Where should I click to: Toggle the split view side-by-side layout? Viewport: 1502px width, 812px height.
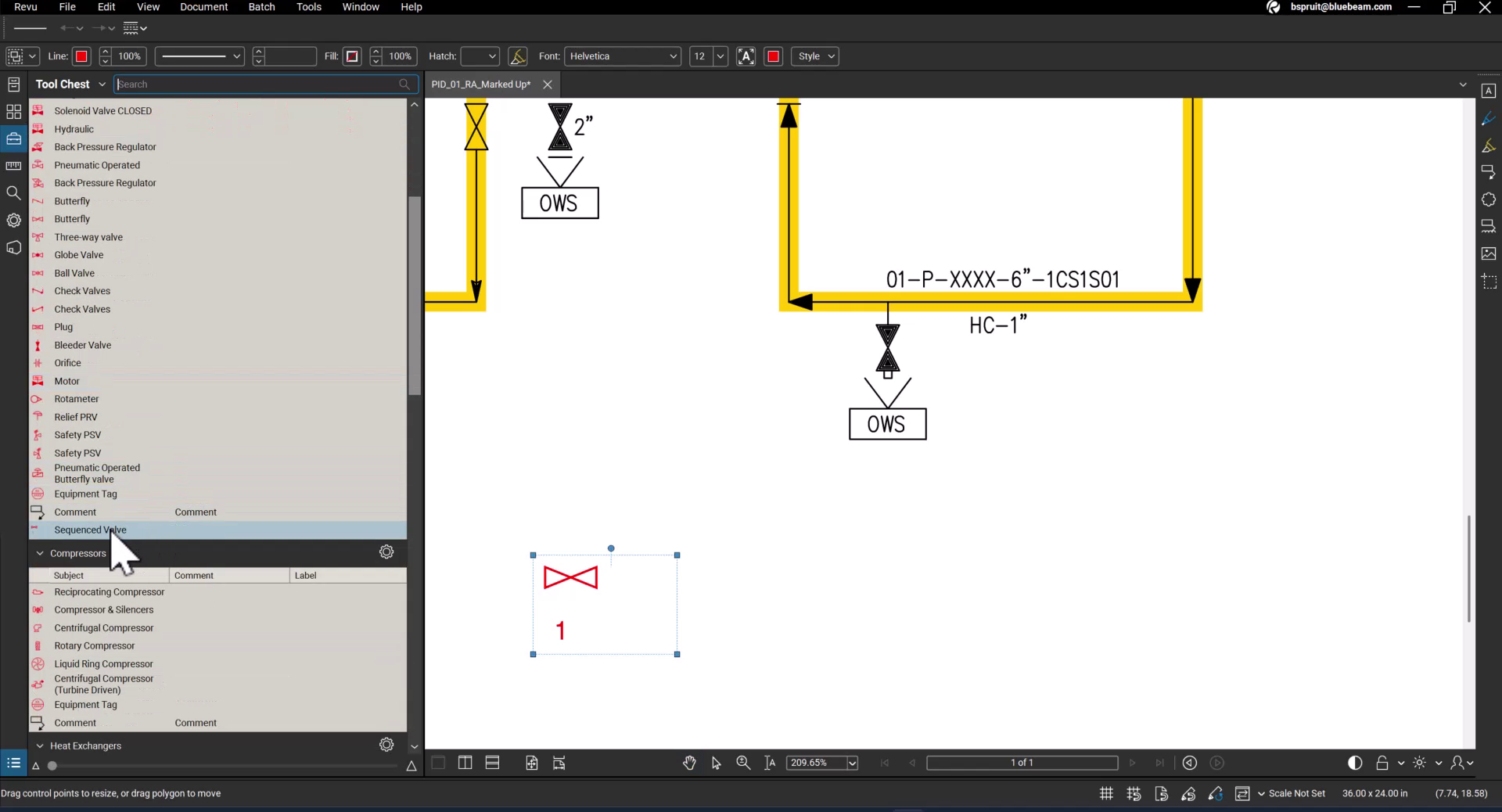coord(464,763)
